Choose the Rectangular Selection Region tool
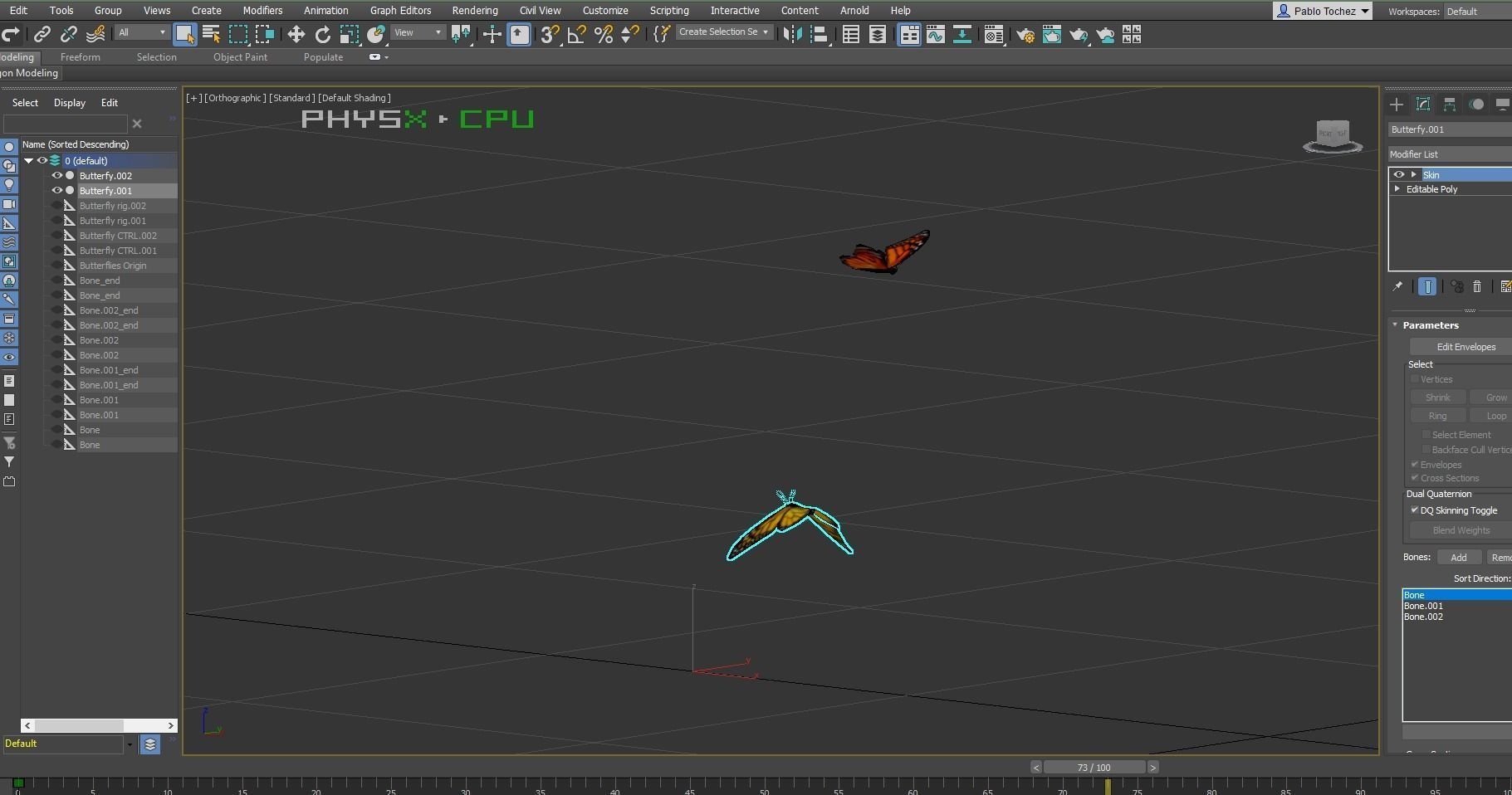1512x795 pixels. 238,34
